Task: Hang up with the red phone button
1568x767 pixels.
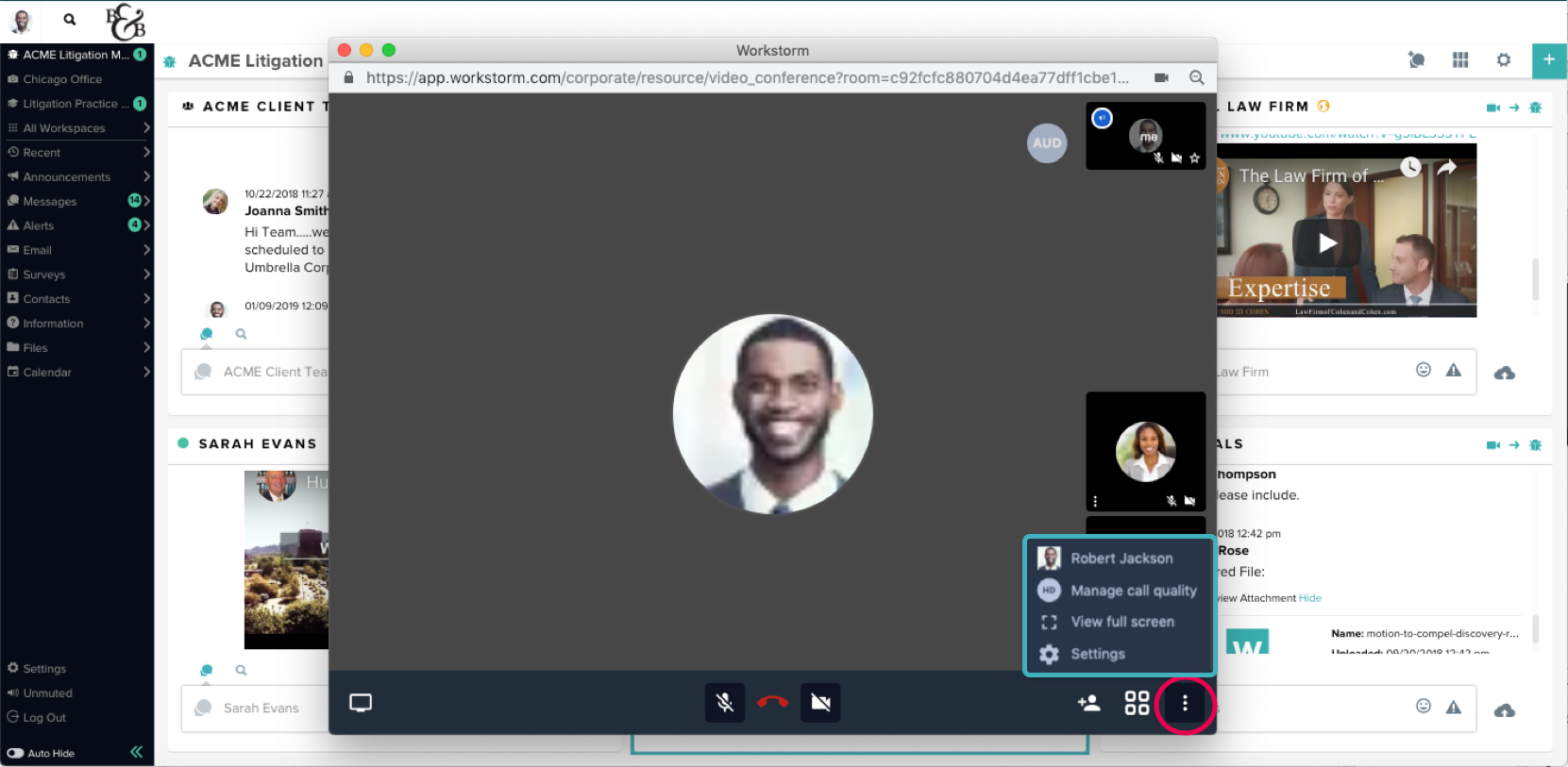Action: point(772,703)
